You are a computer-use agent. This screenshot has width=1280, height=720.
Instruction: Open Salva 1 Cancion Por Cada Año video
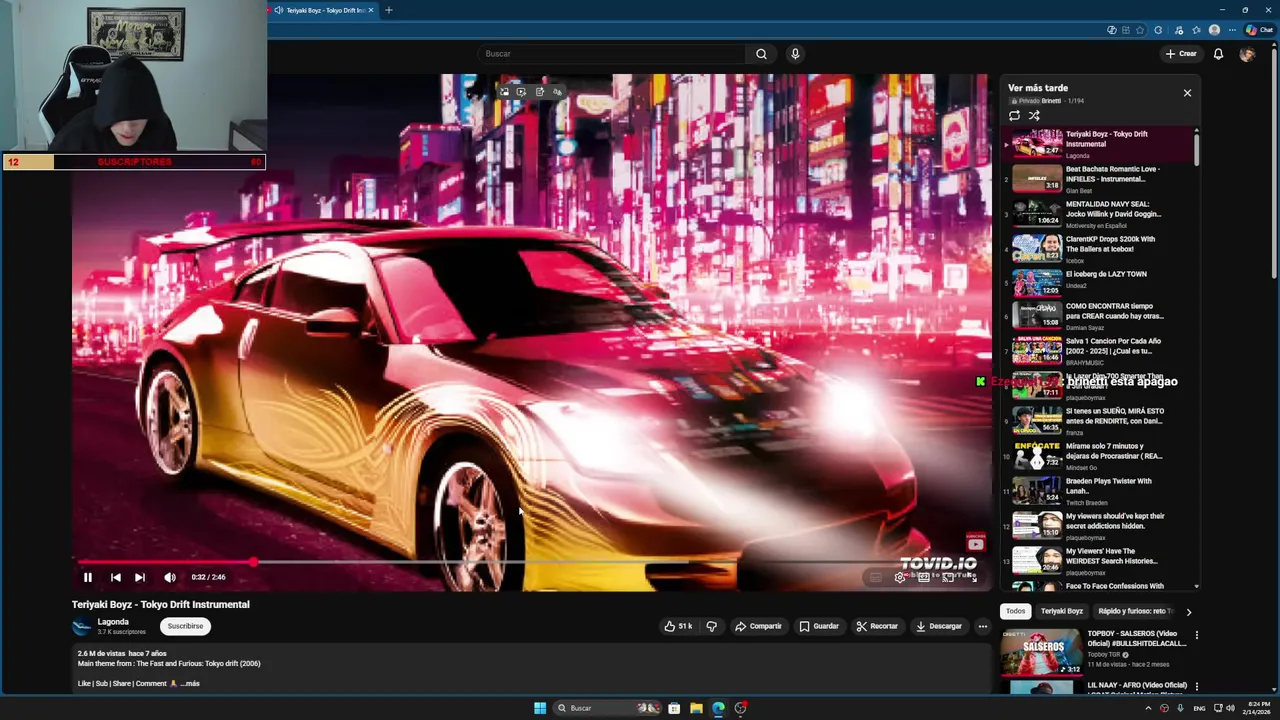coord(1100,350)
